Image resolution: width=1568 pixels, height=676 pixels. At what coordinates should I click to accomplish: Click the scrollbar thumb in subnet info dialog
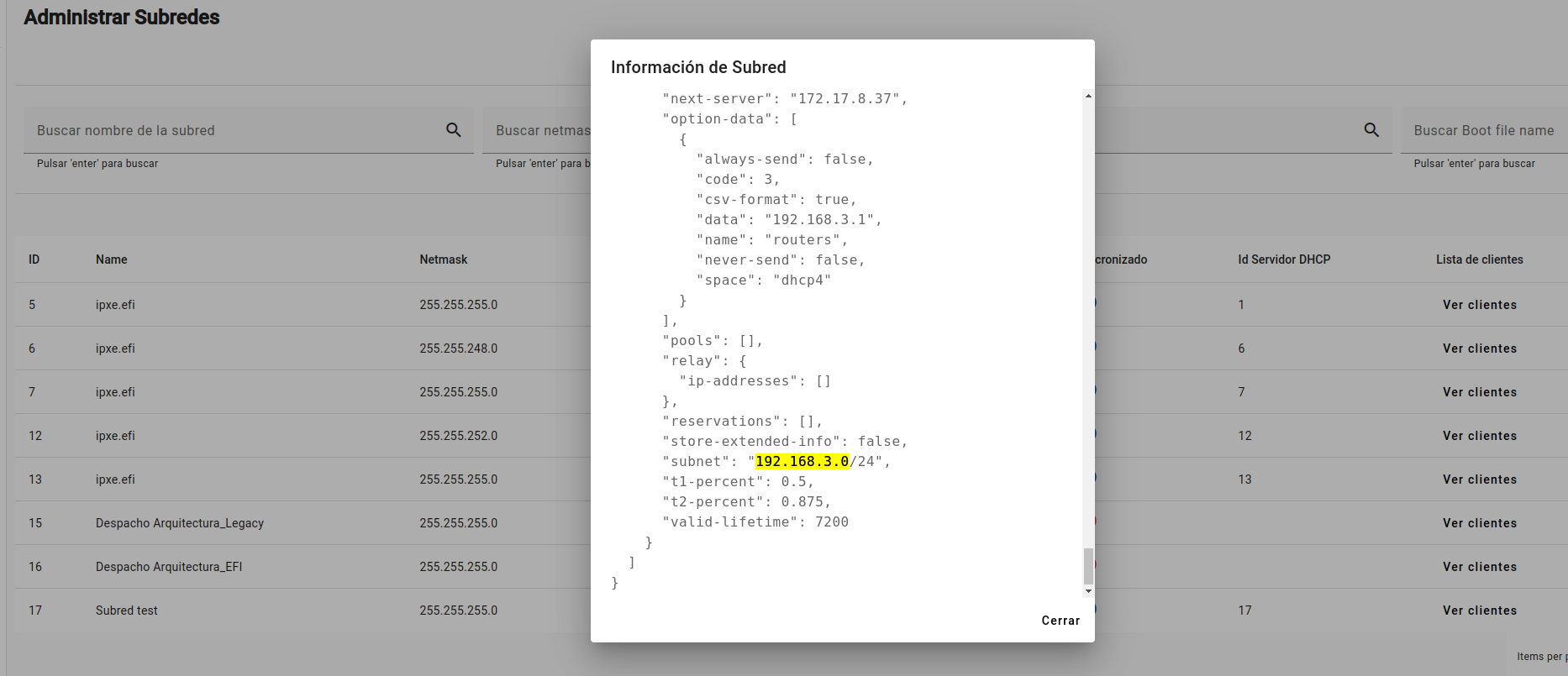[1088, 565]
